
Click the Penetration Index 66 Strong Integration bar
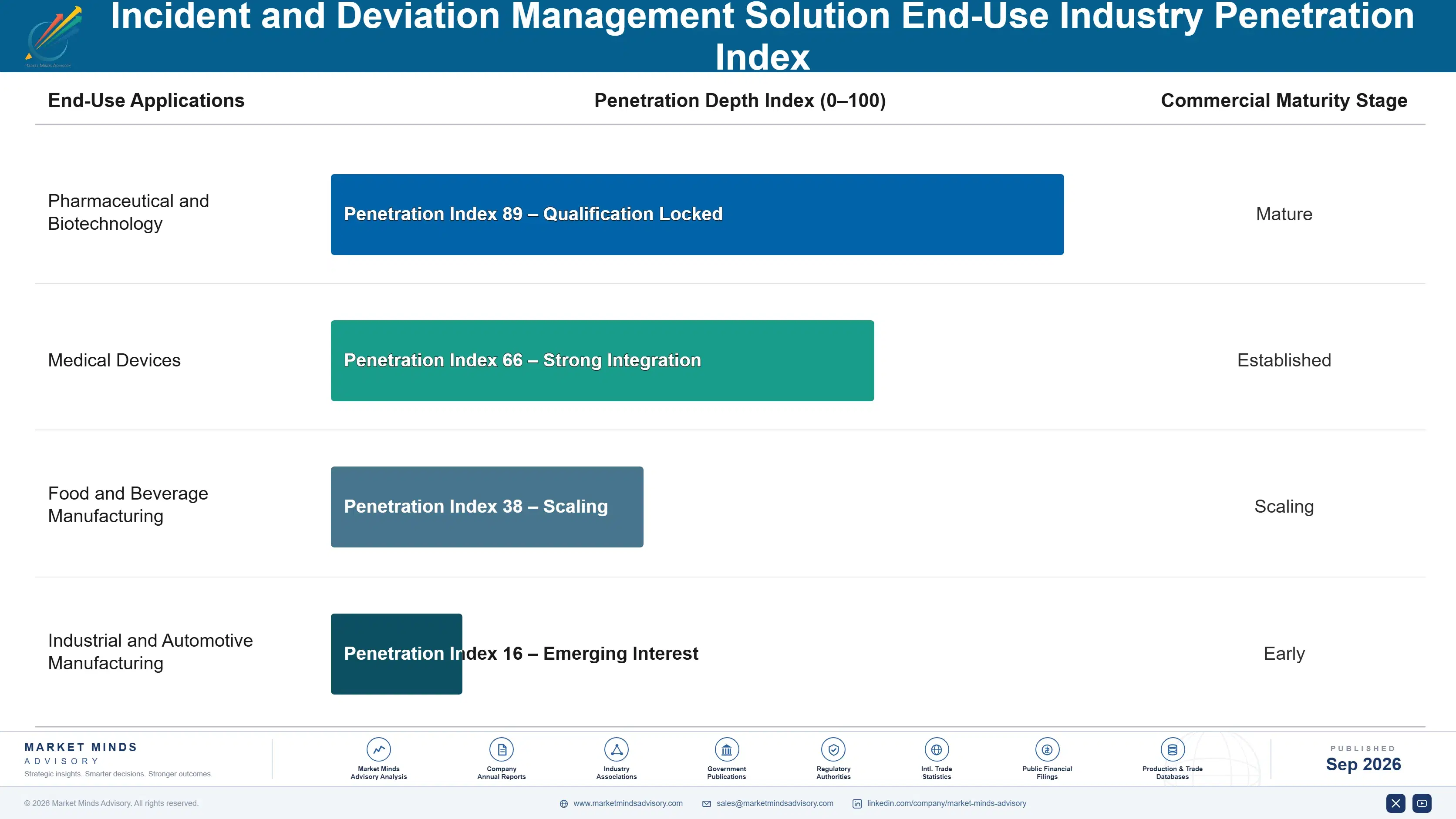(x=602, y=360)
